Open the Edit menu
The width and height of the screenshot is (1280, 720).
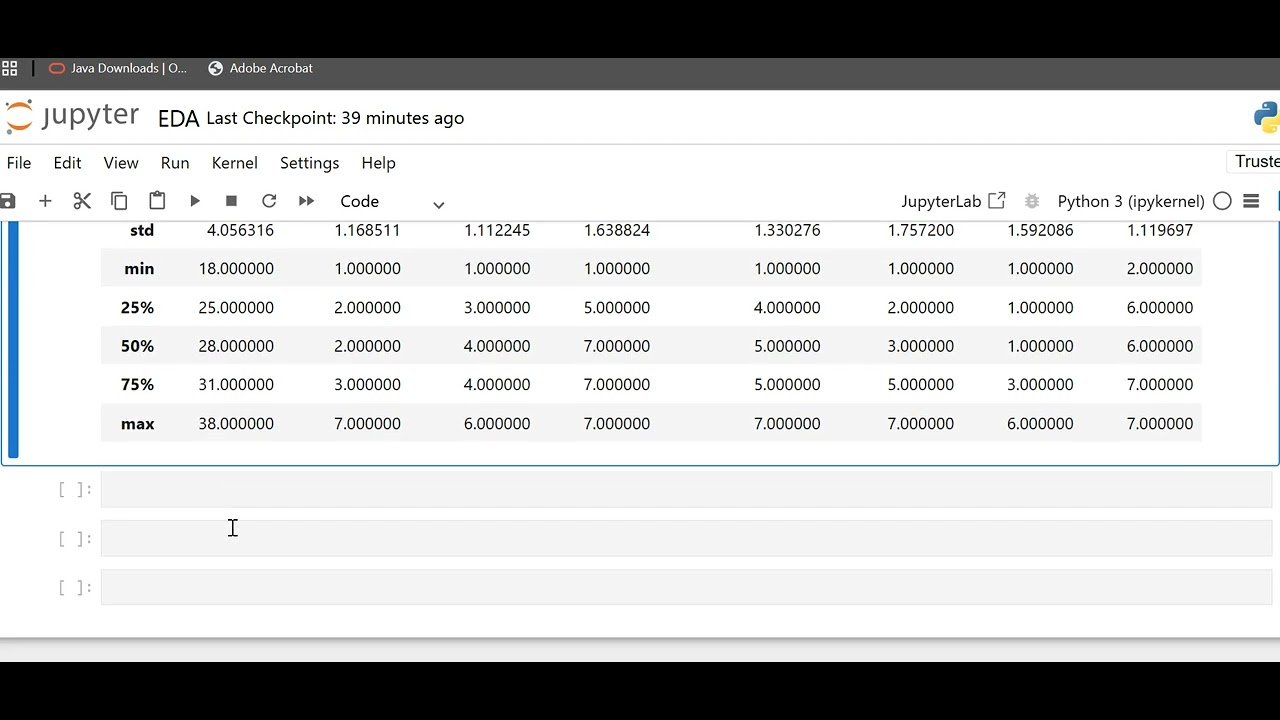click(67, 163)
